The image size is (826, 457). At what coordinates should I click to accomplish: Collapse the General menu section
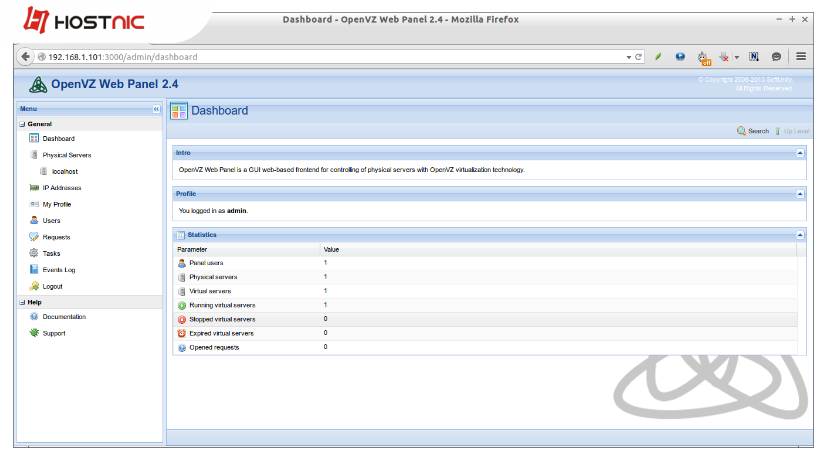tap(22, 124)
